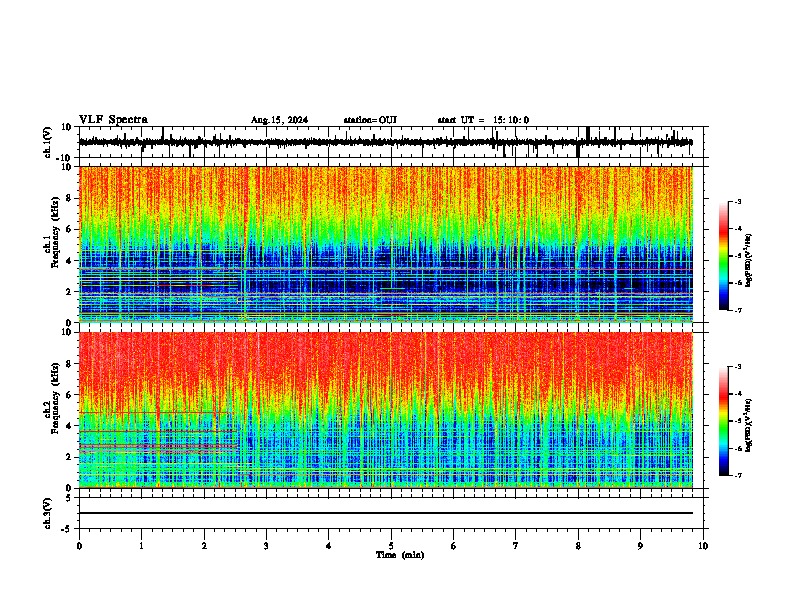792x612 pixels.
Task: Click the "2" kHz tick of ch.1 spectrogram
Action: 69,292
